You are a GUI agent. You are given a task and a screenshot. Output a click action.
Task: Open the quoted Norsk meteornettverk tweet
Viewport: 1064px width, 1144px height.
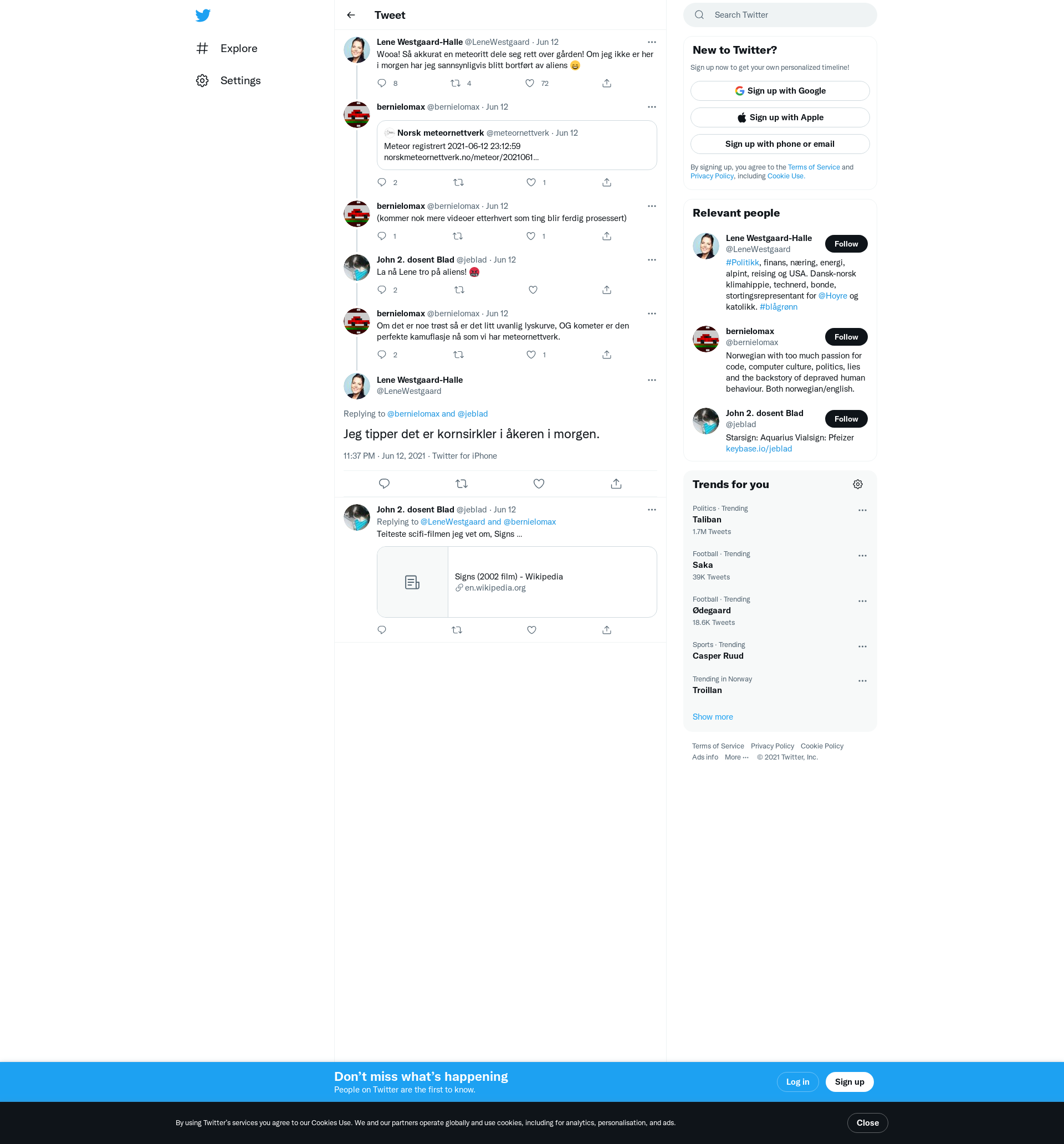tap(516, 145)
